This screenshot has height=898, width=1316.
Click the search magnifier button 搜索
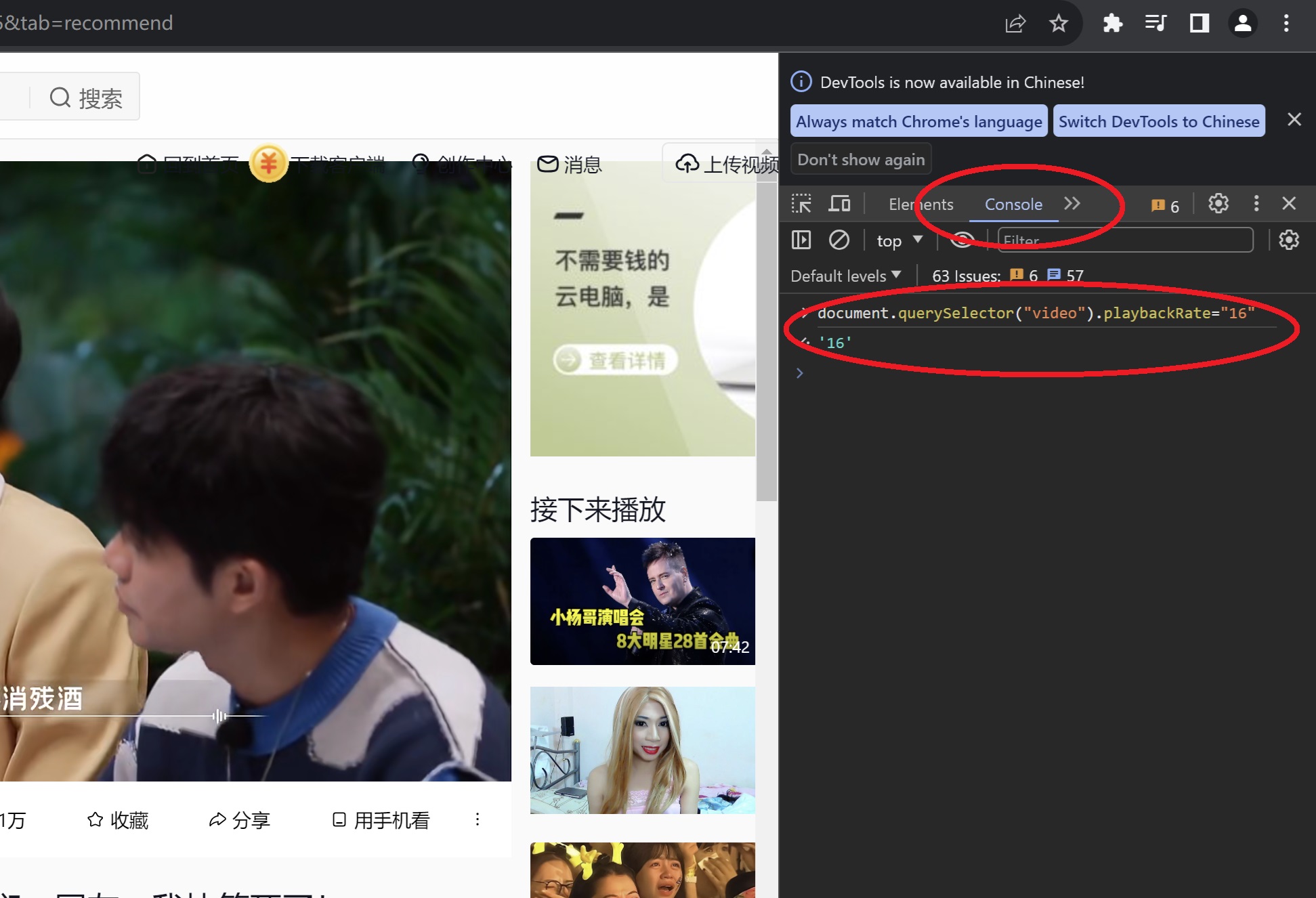(x=85, y=98)
